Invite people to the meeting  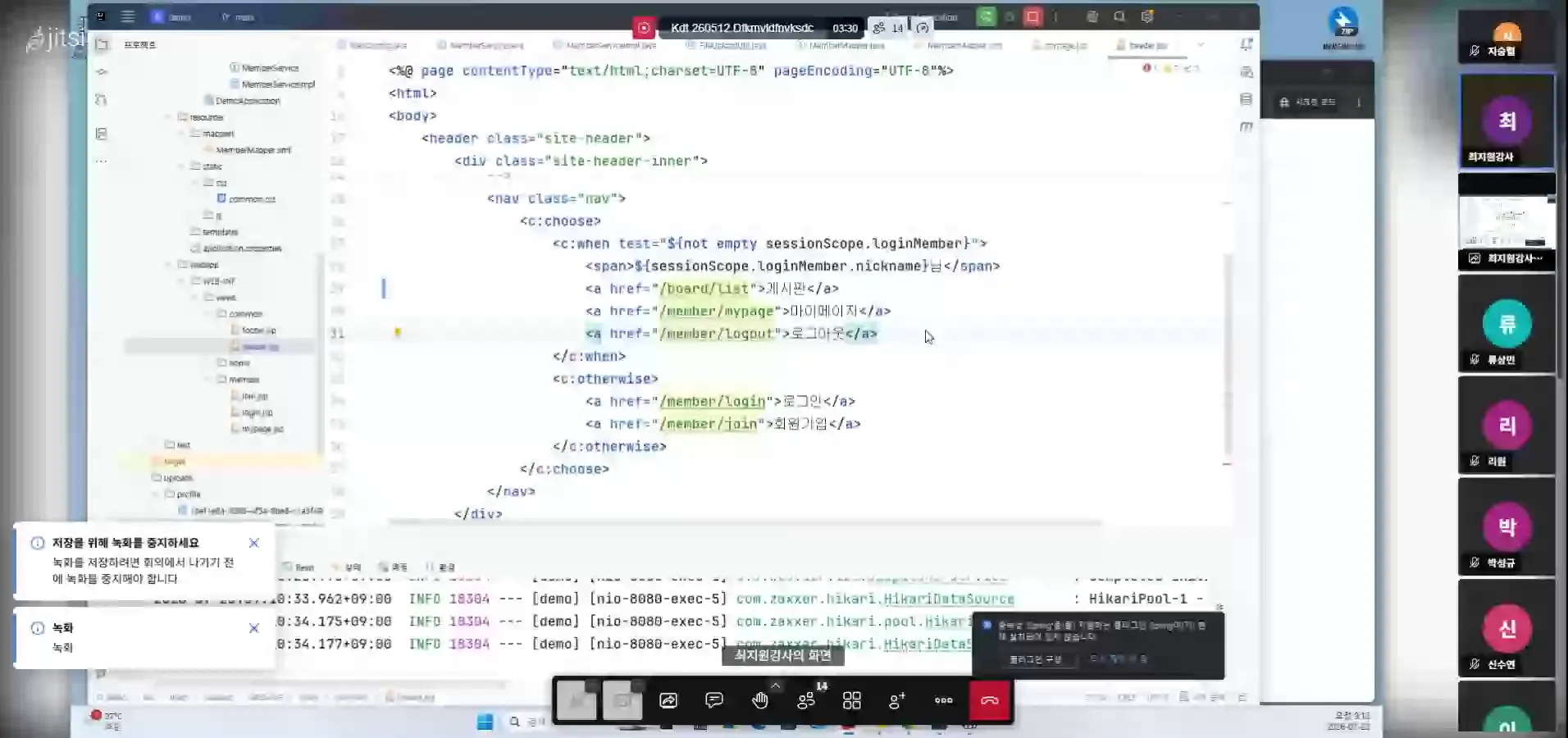[x=898, y=700]
